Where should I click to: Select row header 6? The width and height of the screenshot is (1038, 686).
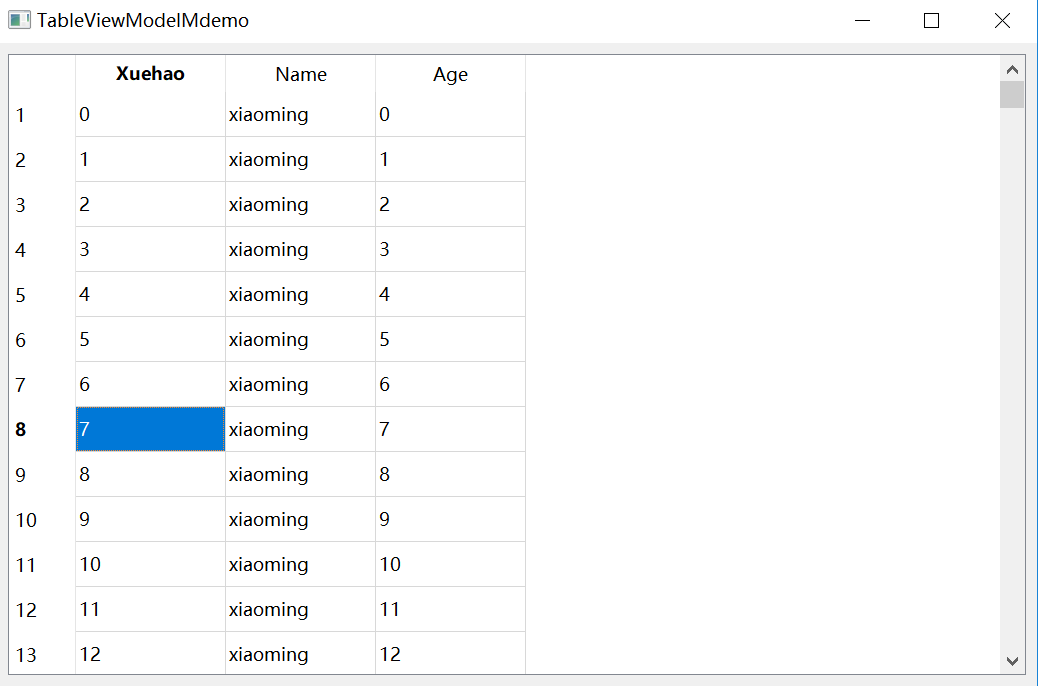tap(42, 340)
